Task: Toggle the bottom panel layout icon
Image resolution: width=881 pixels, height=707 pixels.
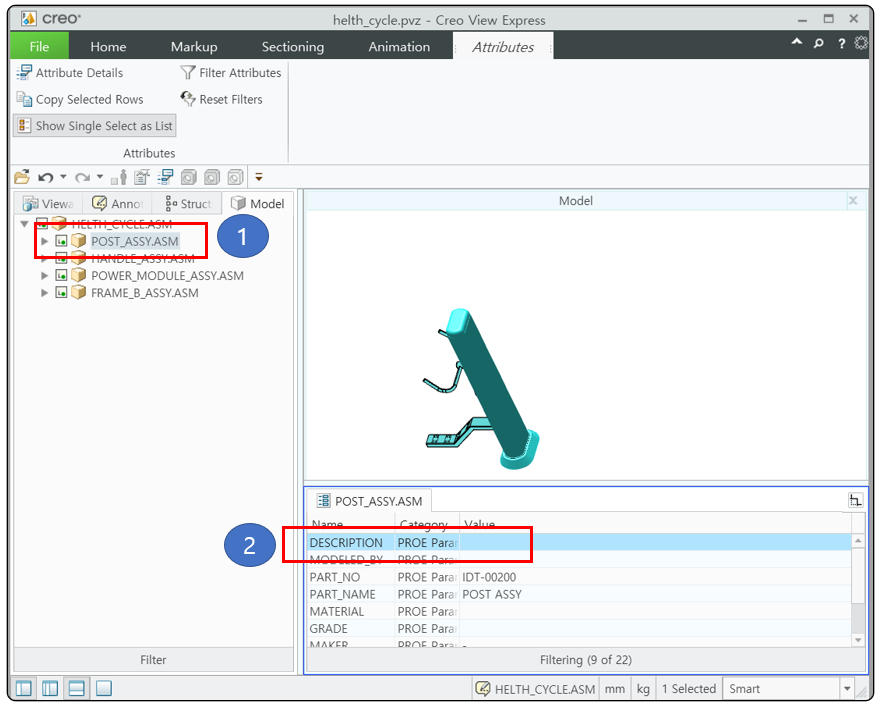Action: 76,688
